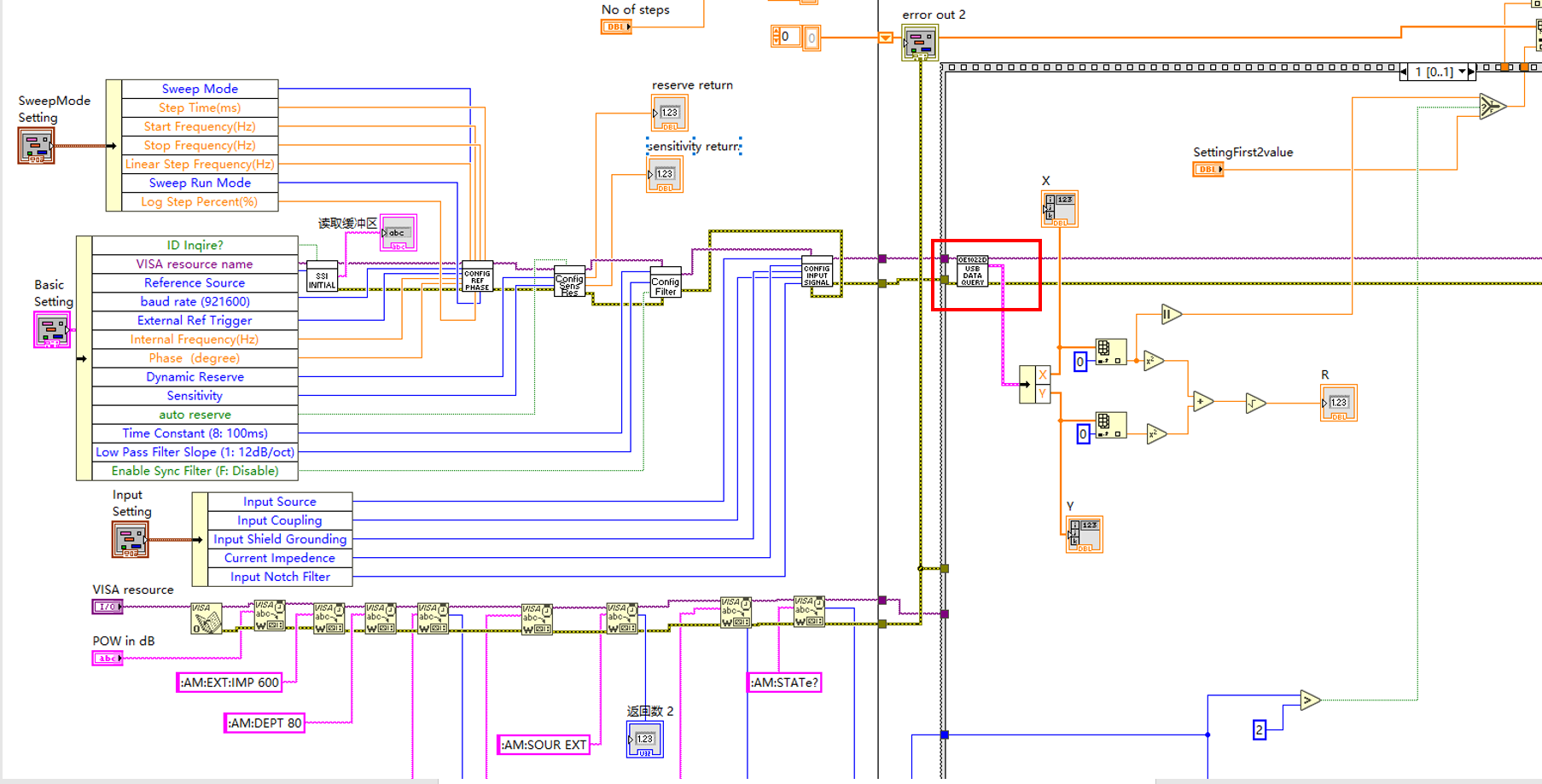This screenshot has height=784, width=1542.
Task: Click the Input Notch Filter element
Action: tap(280, 577)
